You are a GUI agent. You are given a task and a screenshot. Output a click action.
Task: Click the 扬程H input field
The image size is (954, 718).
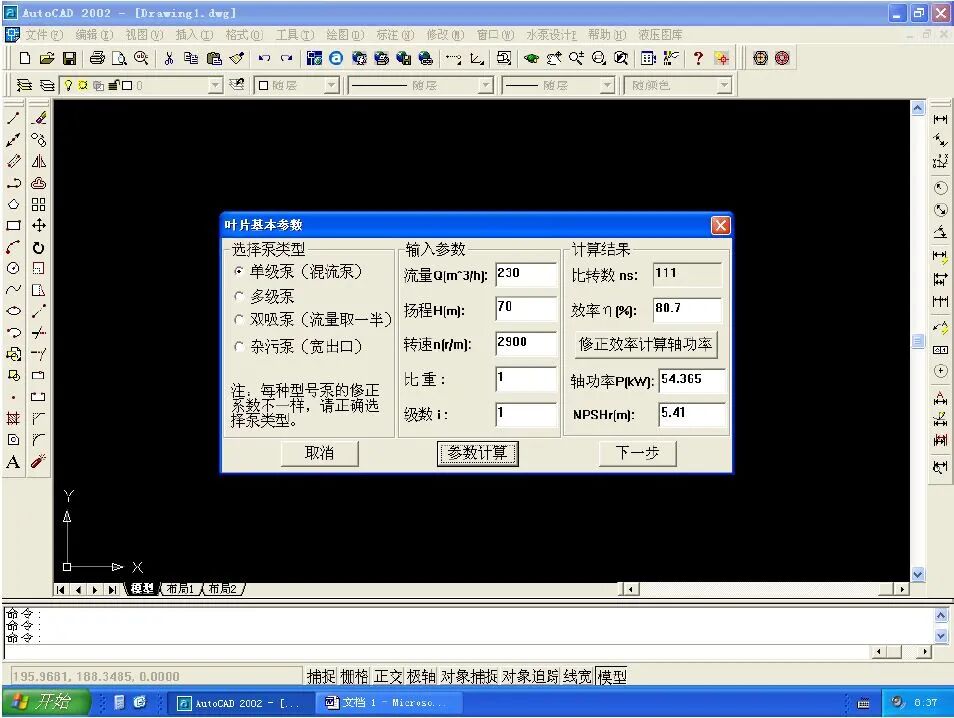(x=526, y=308)
